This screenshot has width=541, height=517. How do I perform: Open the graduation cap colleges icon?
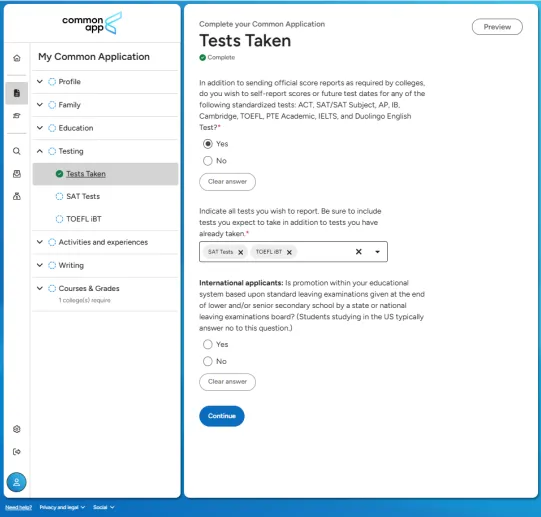coord(17,116)
